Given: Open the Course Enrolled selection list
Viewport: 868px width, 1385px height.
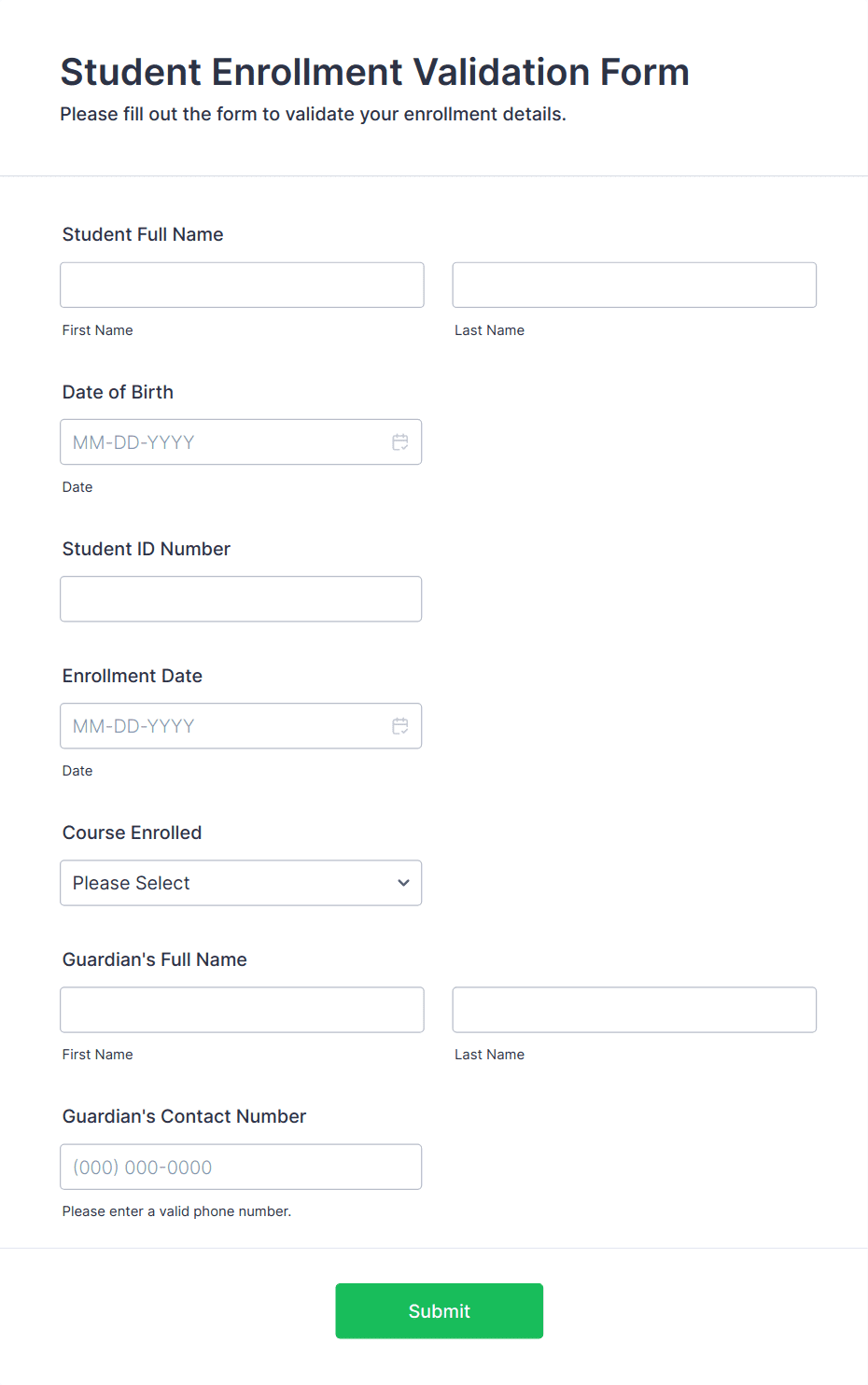Looking at the screenshot, I should point(241,882).
